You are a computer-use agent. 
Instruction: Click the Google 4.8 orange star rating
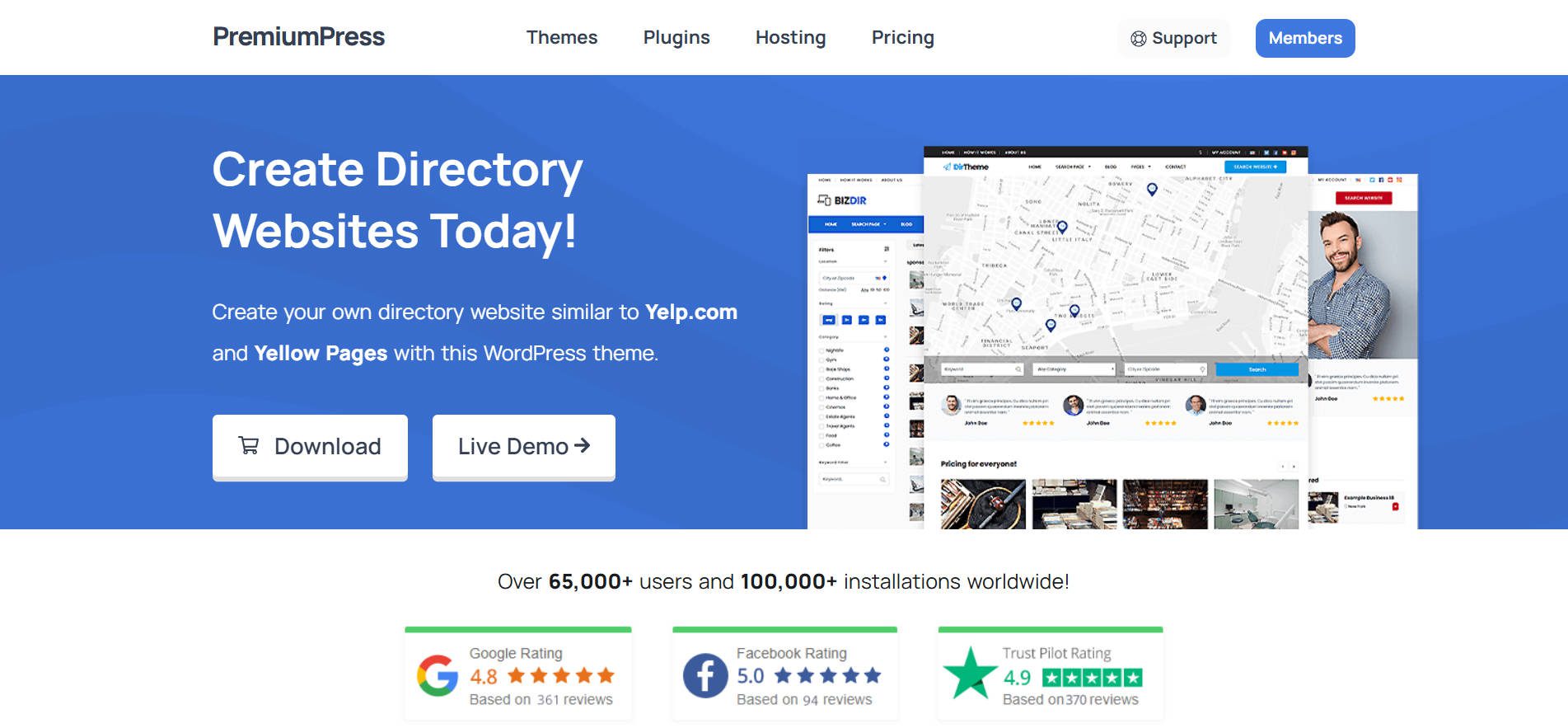tap(561, 676)
